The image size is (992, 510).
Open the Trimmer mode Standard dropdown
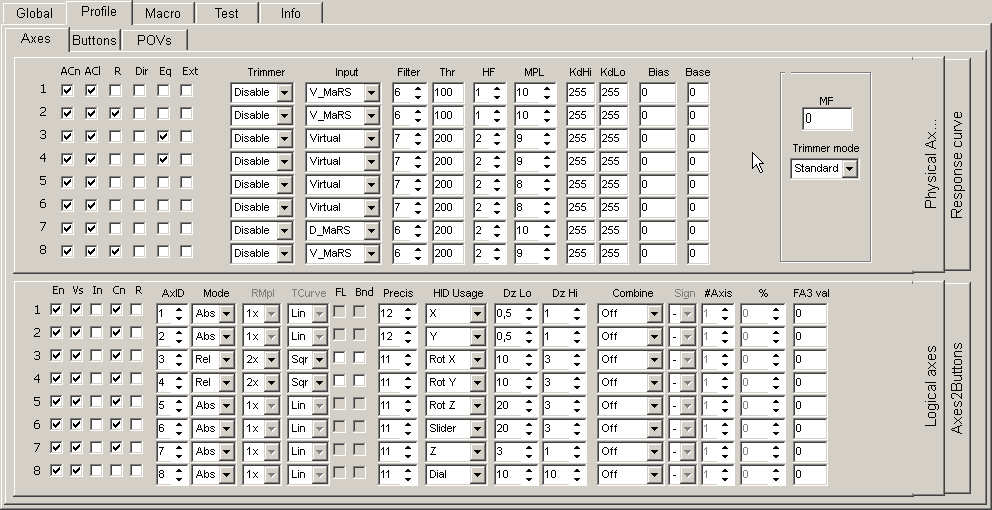[850, 169]
